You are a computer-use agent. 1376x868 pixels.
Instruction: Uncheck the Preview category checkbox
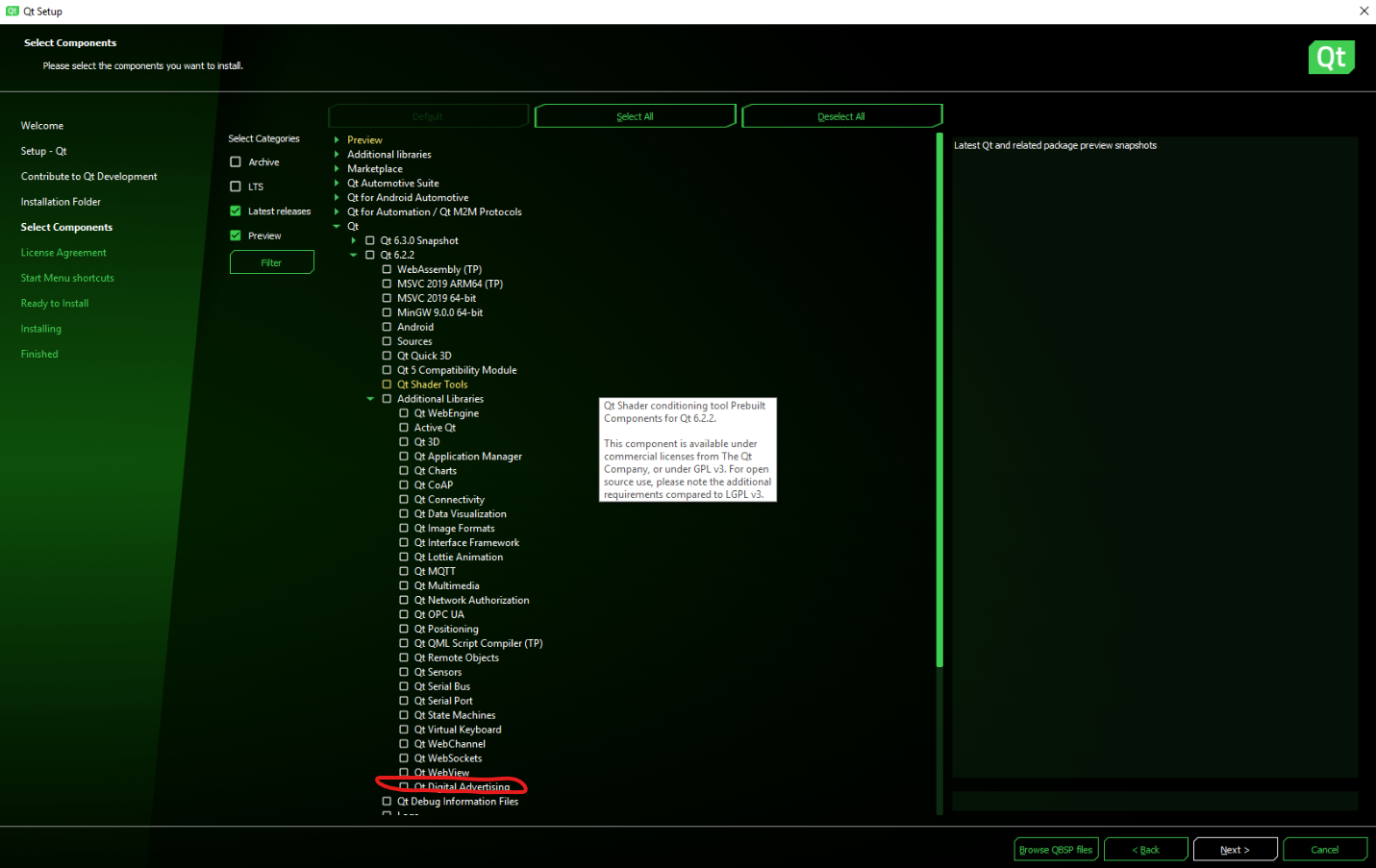point(236,236)
